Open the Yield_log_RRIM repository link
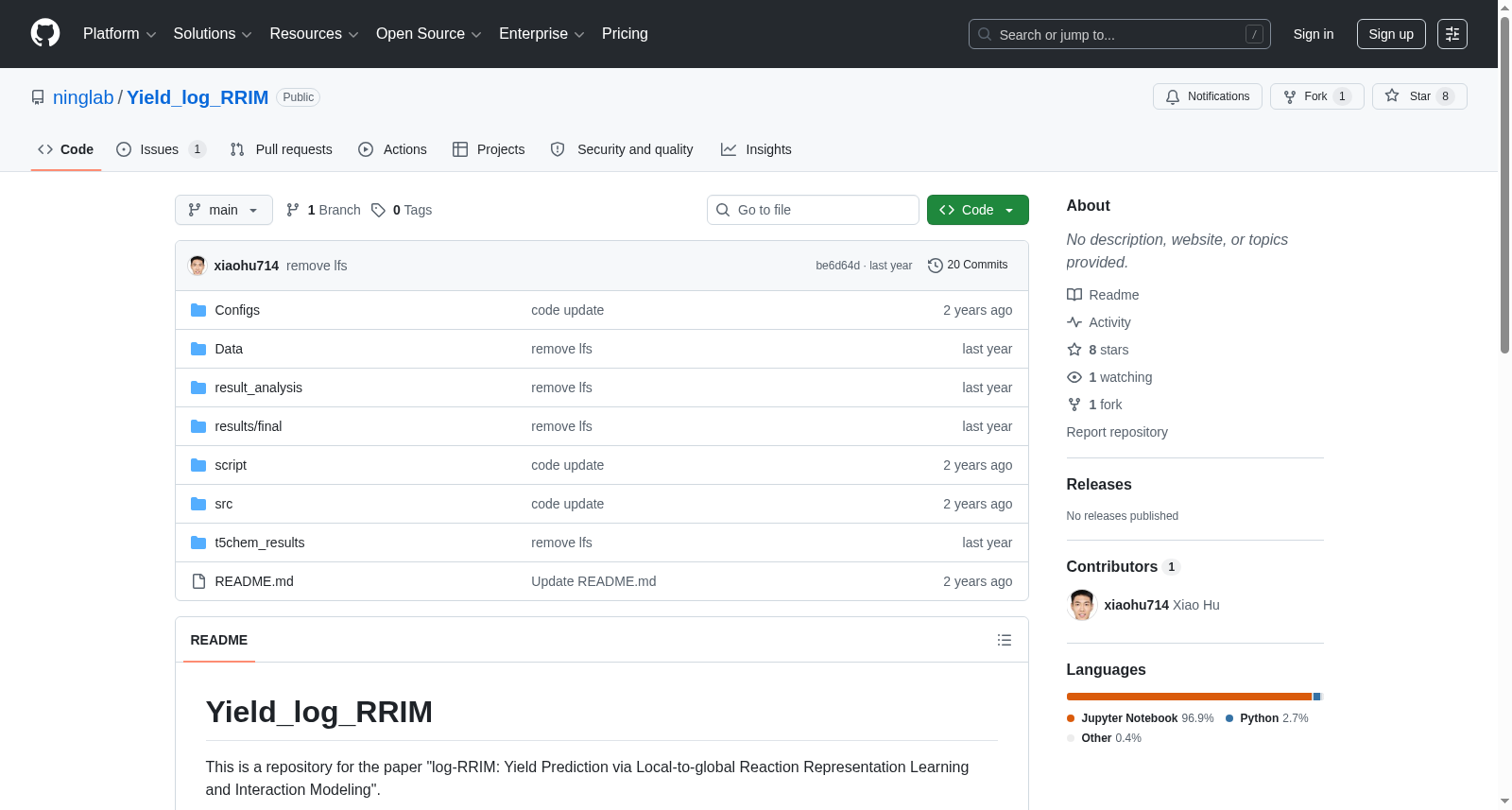1512x810 pixels. point(198,97)
